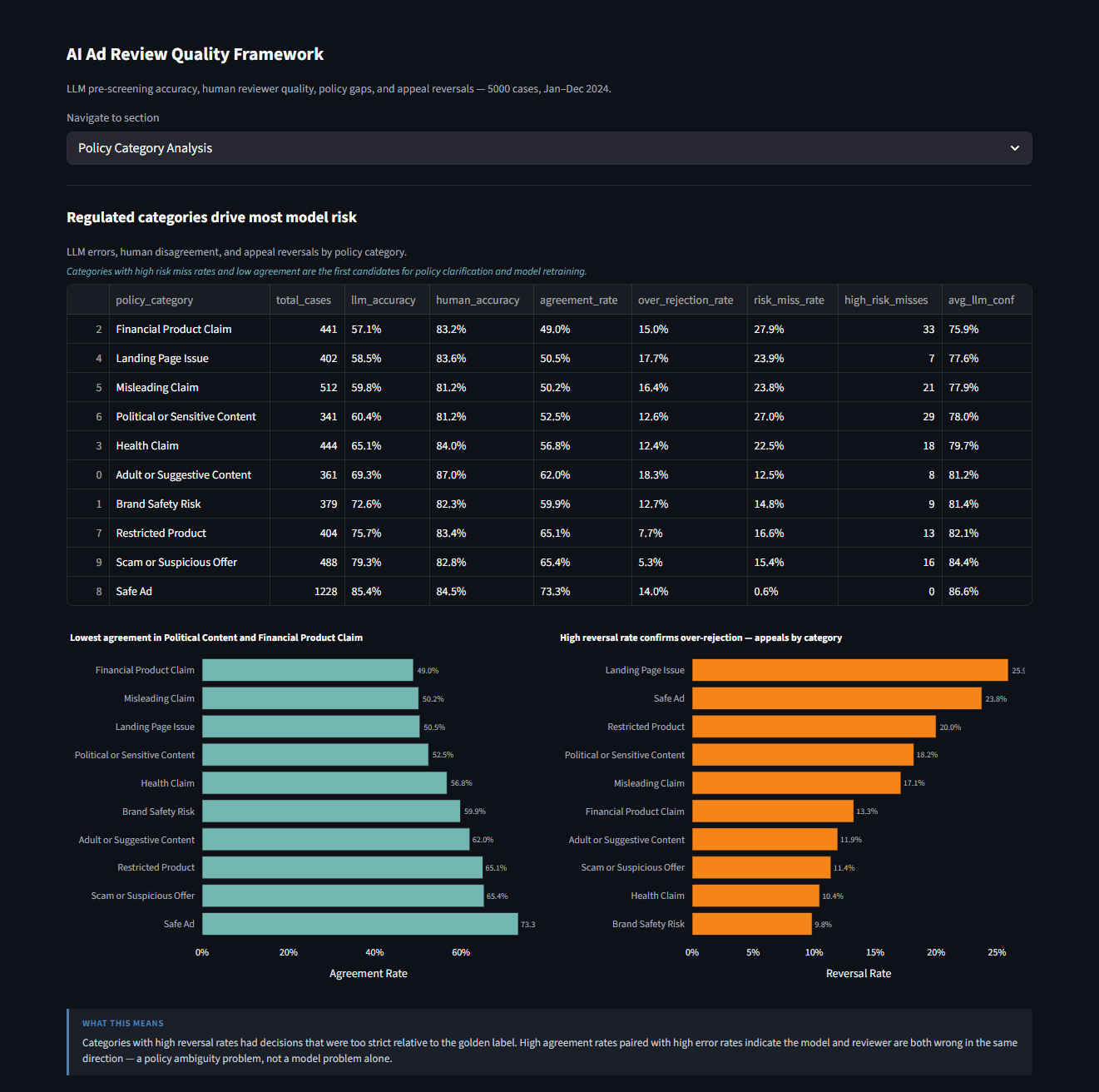Click Regulated categories drive most model risk heading
Image resolution: width=1099 pixels, height=1092 pixels.
point(211,217)
